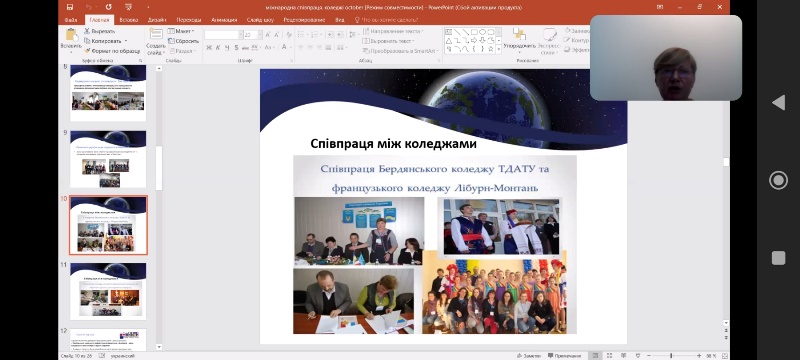Viewport: 800px width, 360px height.
Task: Open Выровнять текст align text dropdown
Action: coord(388,41)
